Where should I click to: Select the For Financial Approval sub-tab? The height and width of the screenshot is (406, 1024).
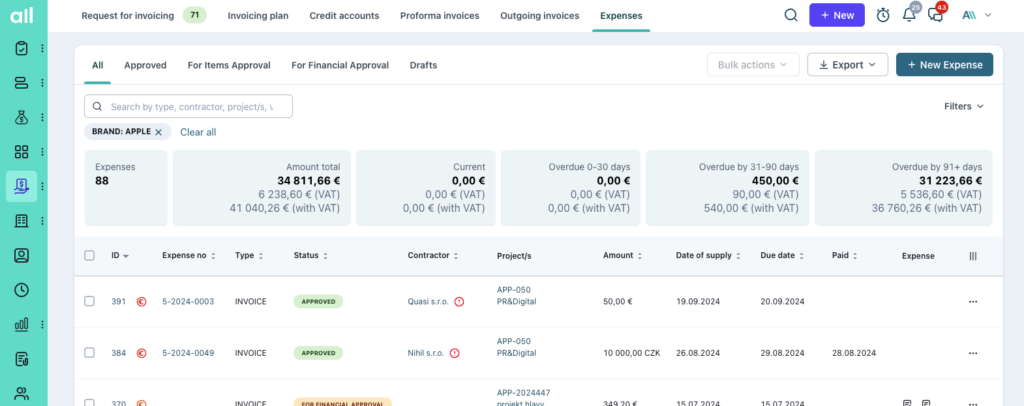click(340, 65)
